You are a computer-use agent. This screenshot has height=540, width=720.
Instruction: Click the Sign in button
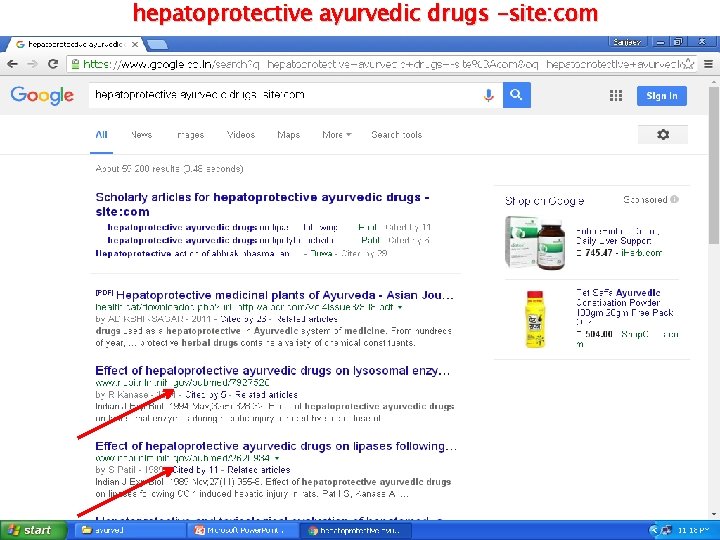click(662, 96)
